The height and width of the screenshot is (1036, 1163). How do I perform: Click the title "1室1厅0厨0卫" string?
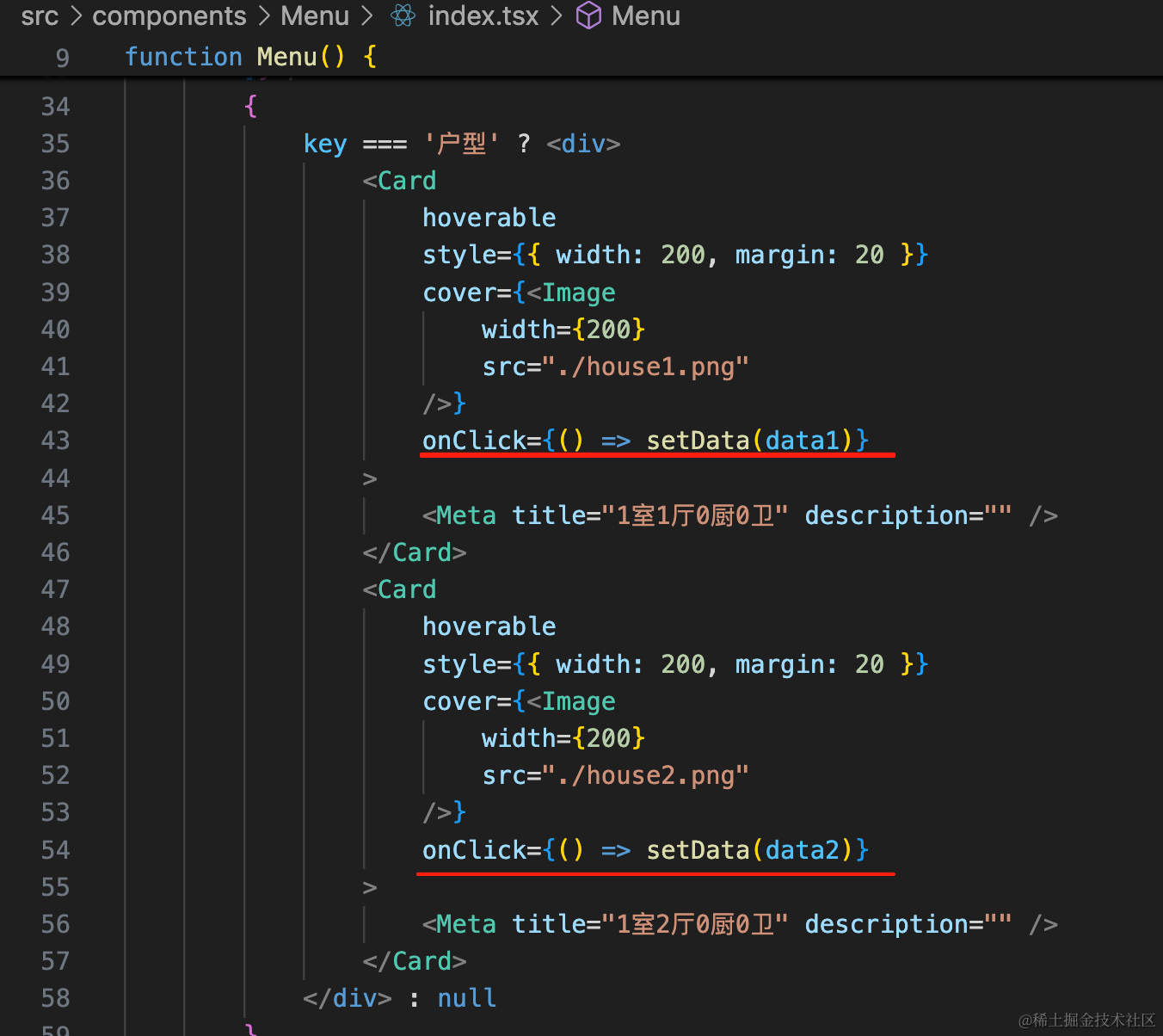pyautogui.click(x=695, y=515)
